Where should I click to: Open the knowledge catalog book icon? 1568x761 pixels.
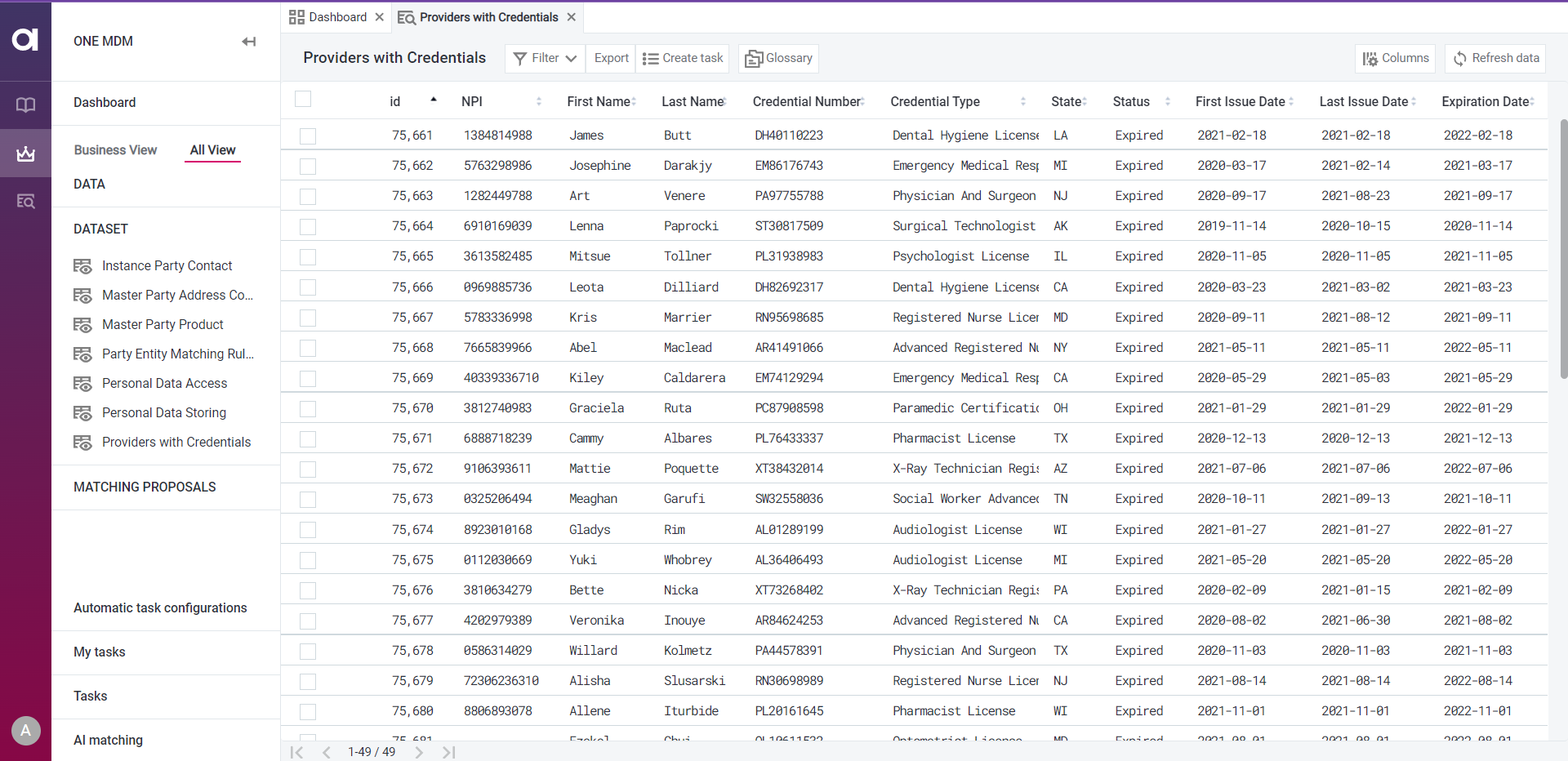[x=25, y=105]
